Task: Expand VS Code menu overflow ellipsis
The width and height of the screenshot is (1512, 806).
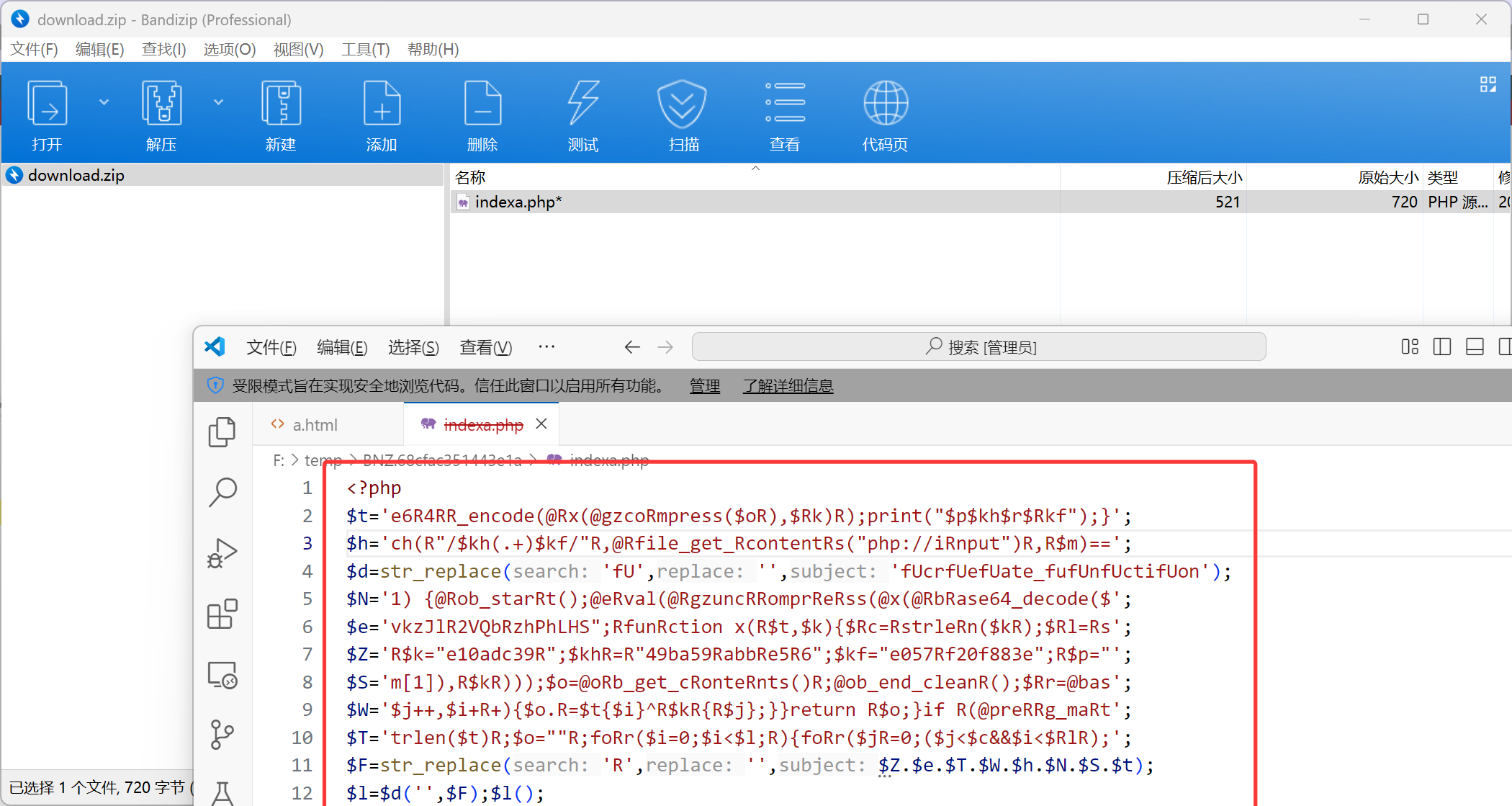Action: click(546, 347)
